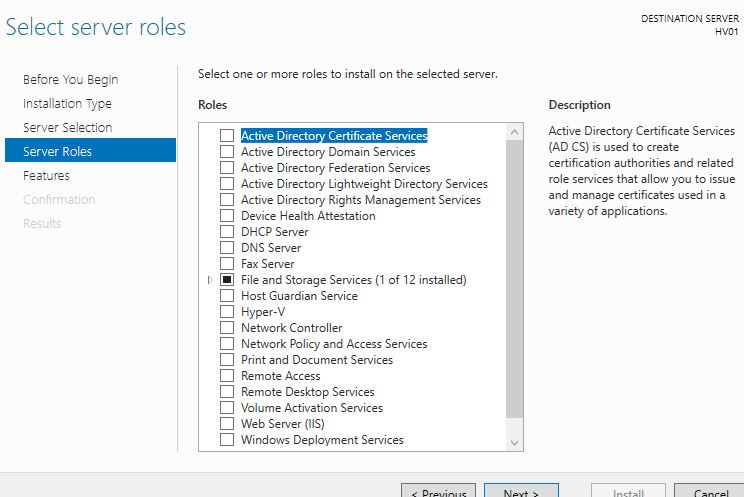Open the Installation Type step
This screenshot has width=744, height=497.
point(67,104)
